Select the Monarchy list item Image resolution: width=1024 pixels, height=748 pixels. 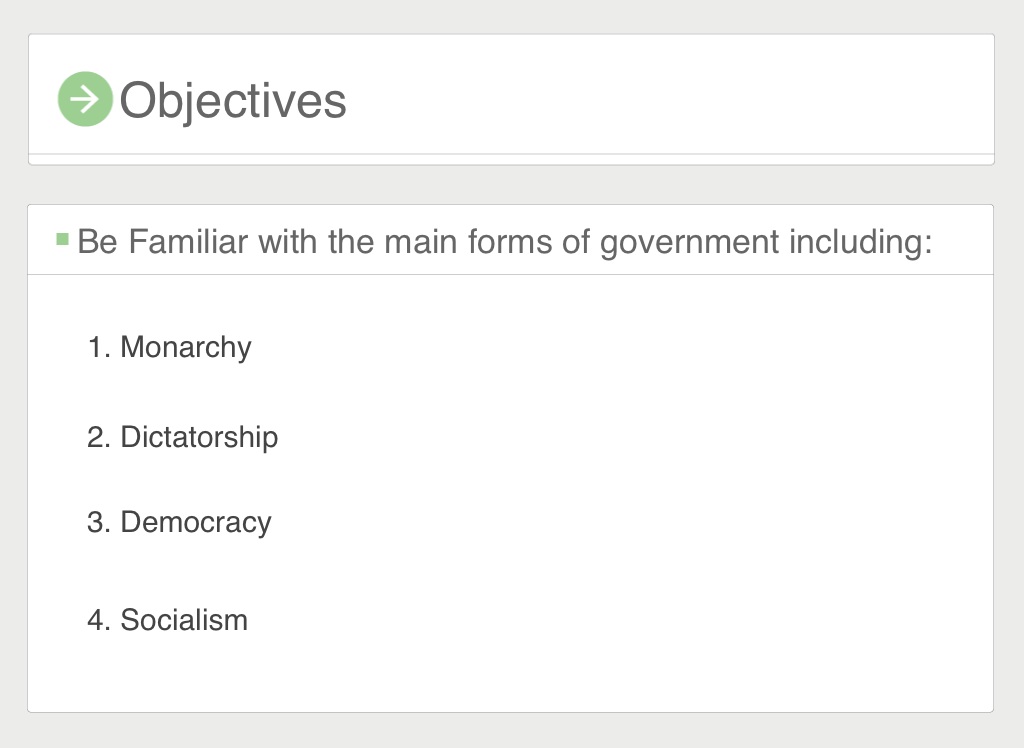click(185, 347)
